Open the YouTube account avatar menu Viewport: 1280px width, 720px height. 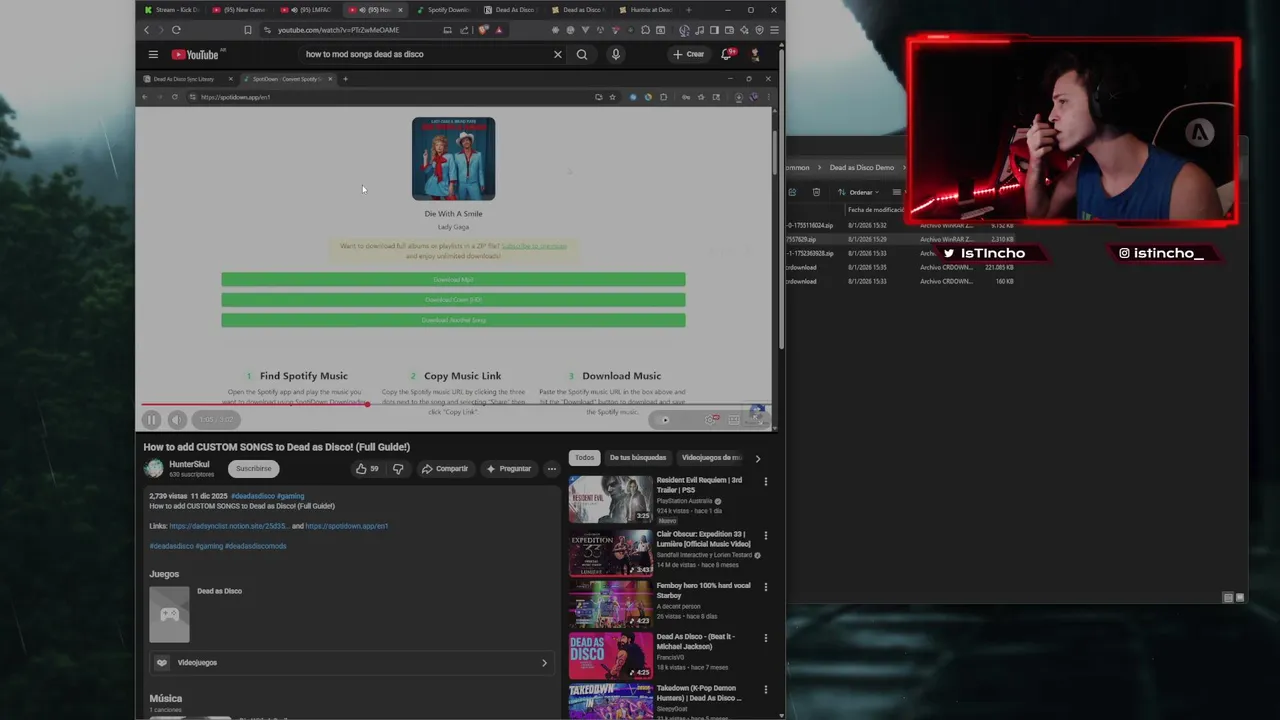click(x=755, y=54)
